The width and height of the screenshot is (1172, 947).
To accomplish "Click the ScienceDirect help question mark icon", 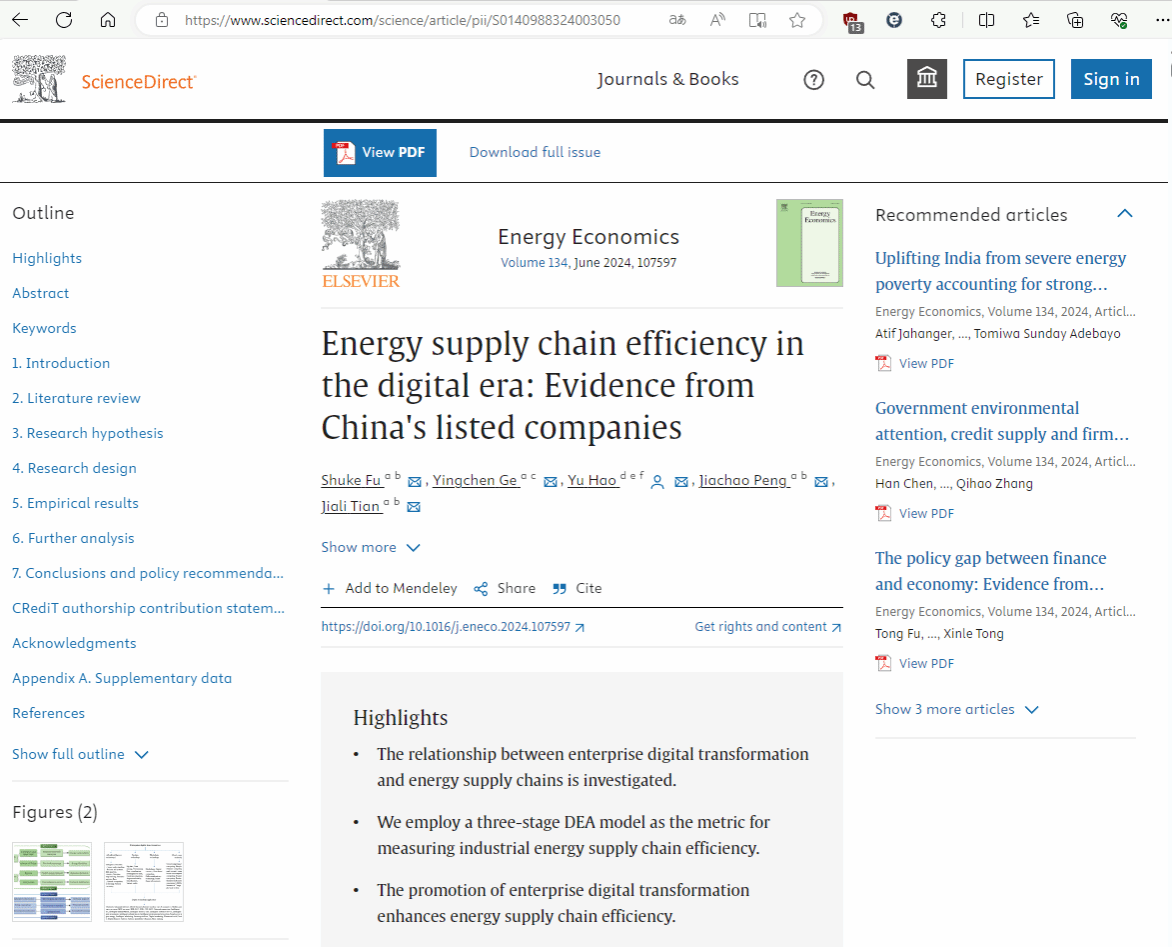I will click(x=814, y=80).
